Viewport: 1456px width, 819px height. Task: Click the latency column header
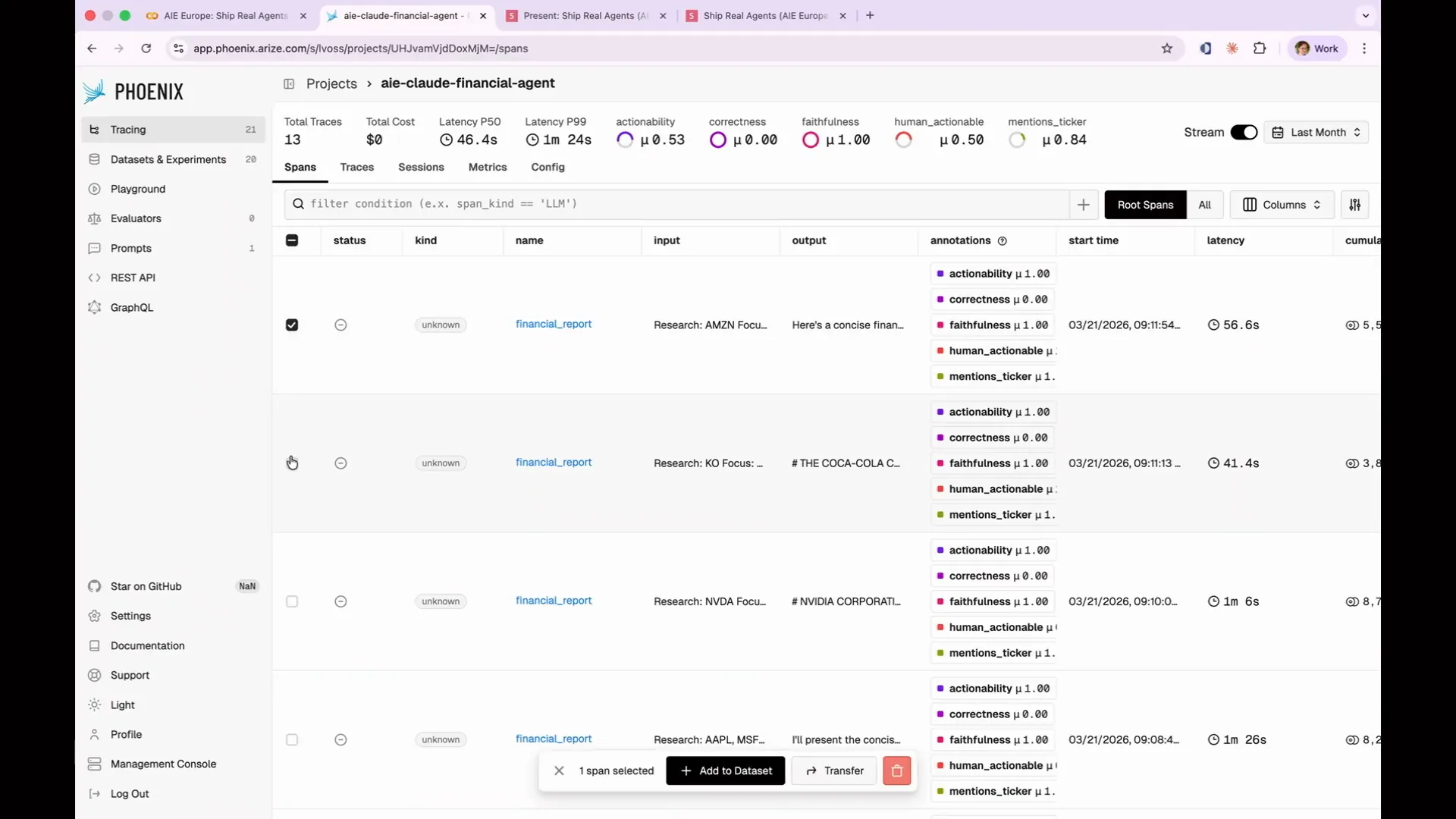[x=1225, y=240]
